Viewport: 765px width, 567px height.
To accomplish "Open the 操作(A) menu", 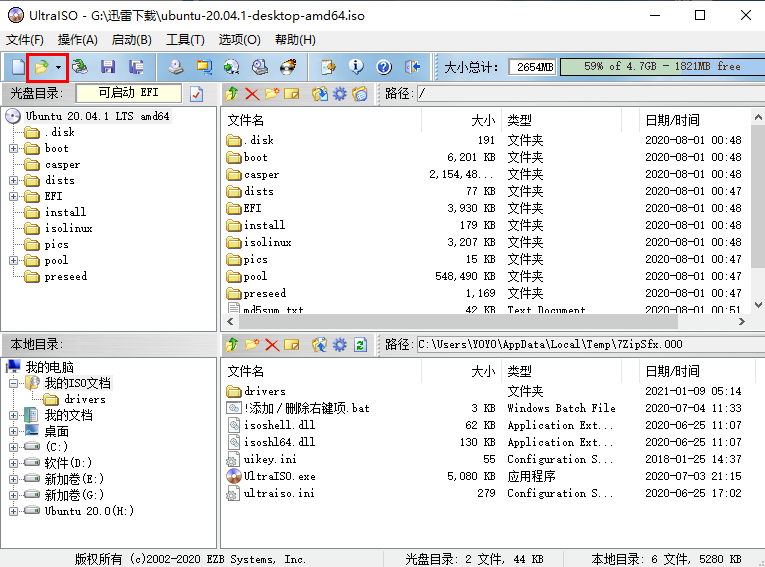I will click(78, 40).
